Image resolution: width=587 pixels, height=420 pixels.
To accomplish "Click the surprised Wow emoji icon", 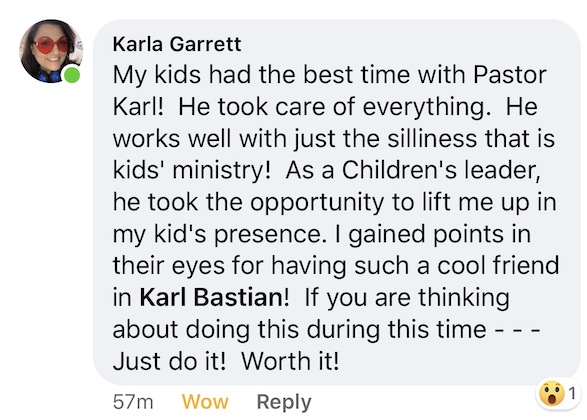I will point(552,393).
